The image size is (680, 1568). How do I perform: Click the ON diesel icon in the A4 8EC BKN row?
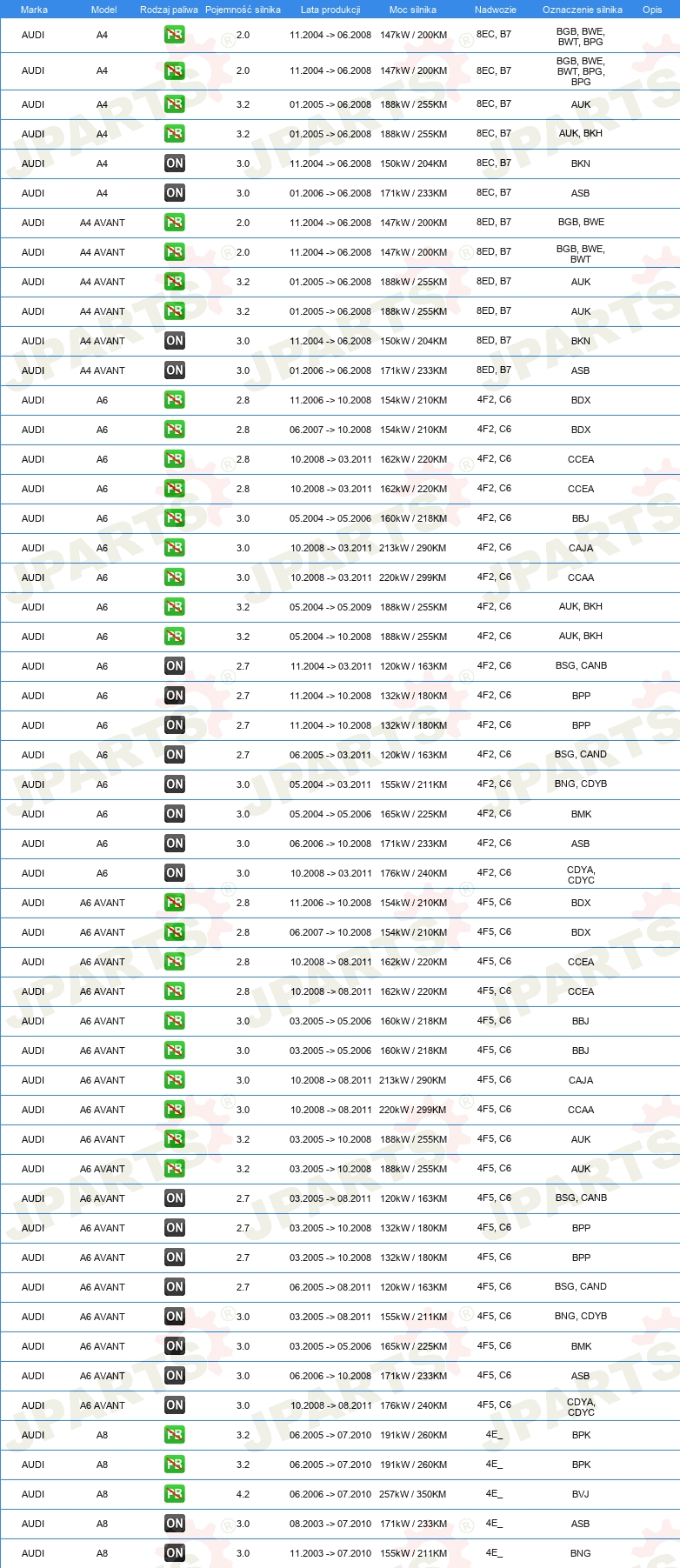coord(175,163)
